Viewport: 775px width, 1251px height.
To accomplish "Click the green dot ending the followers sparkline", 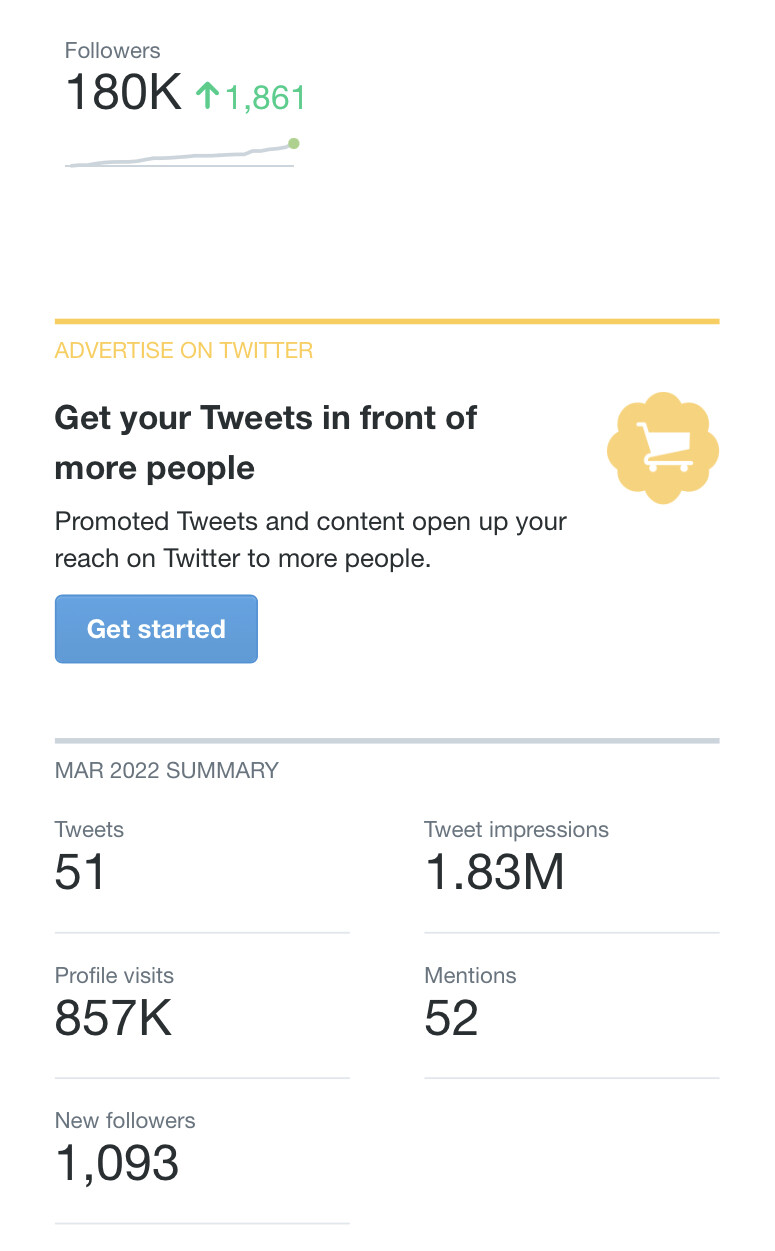I will point(293,144).
